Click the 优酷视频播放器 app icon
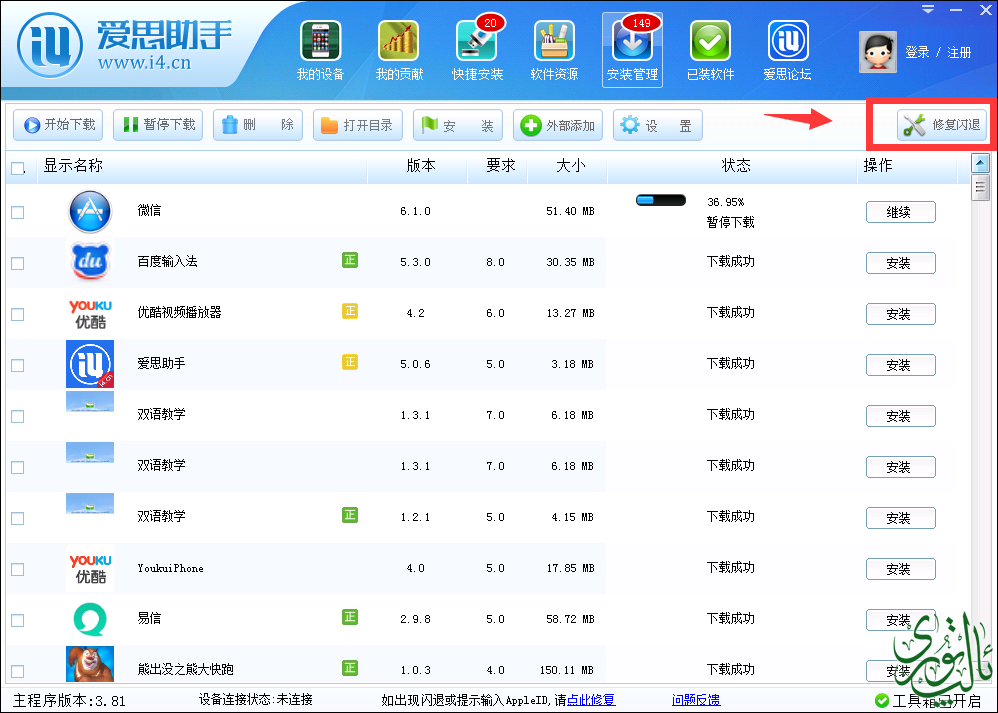The height and width of the screenshot is (713, 998). (90, 313)
